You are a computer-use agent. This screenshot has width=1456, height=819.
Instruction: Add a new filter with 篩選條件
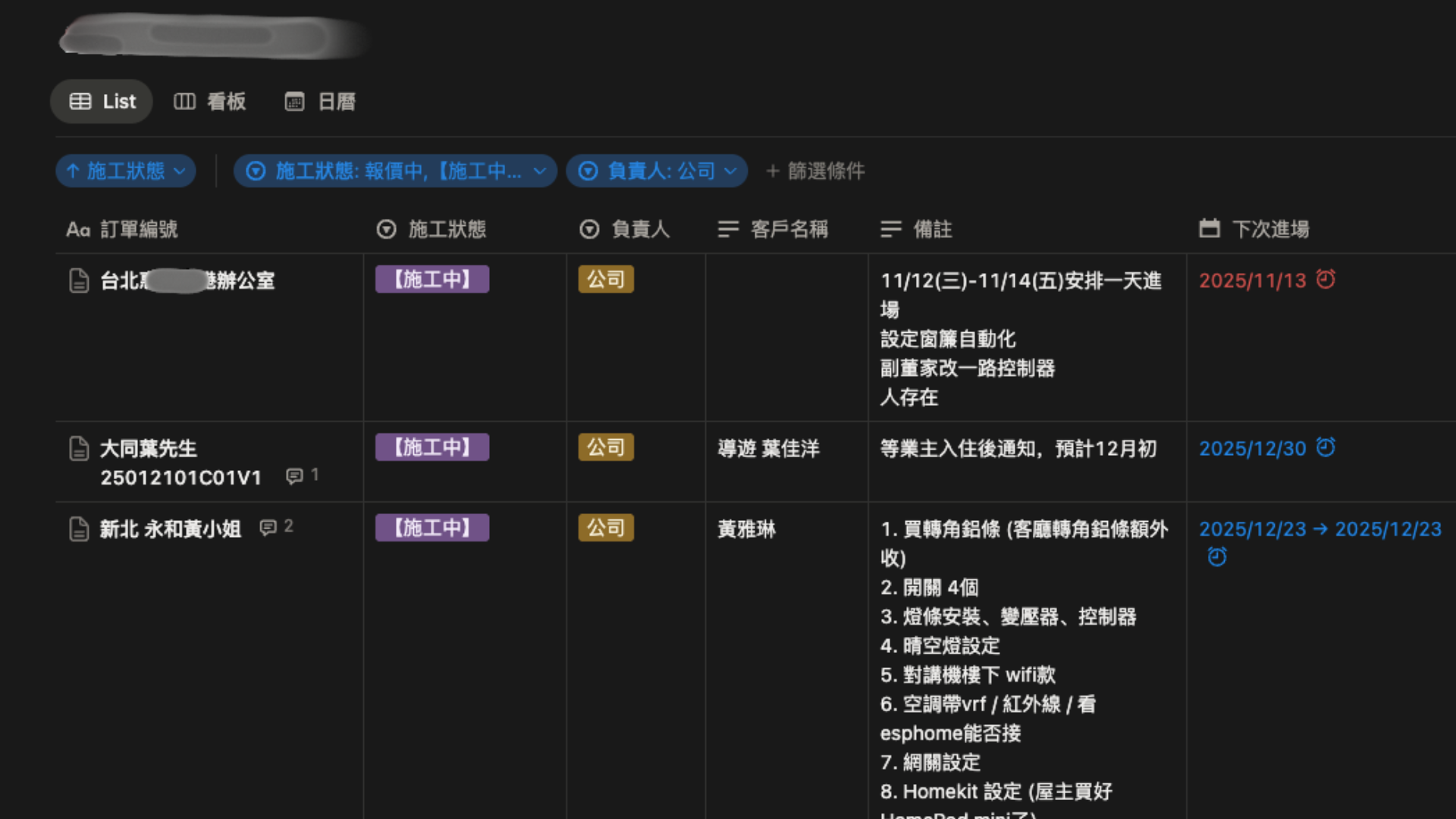815,171
